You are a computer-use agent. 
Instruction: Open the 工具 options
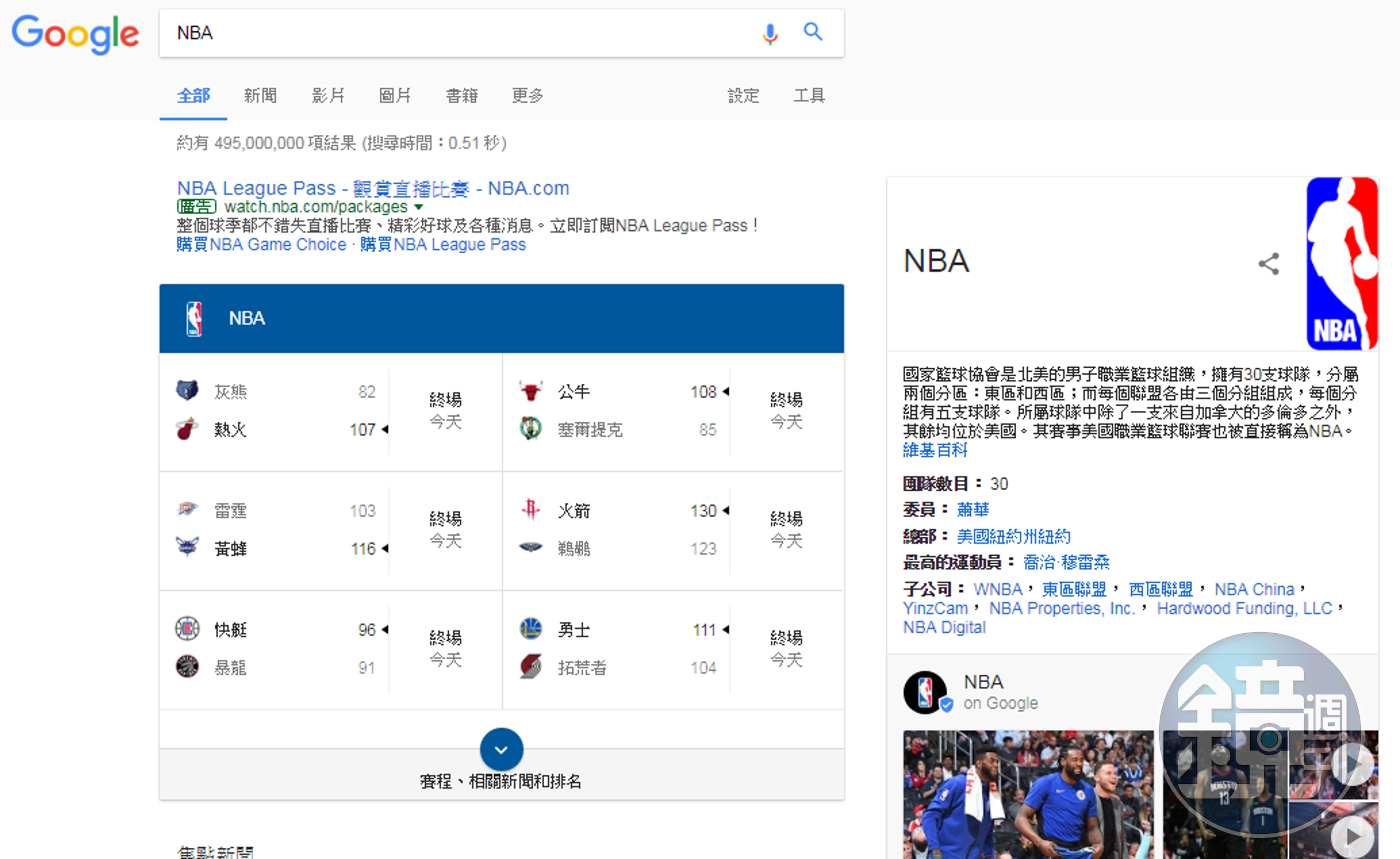tap(809, 96)
